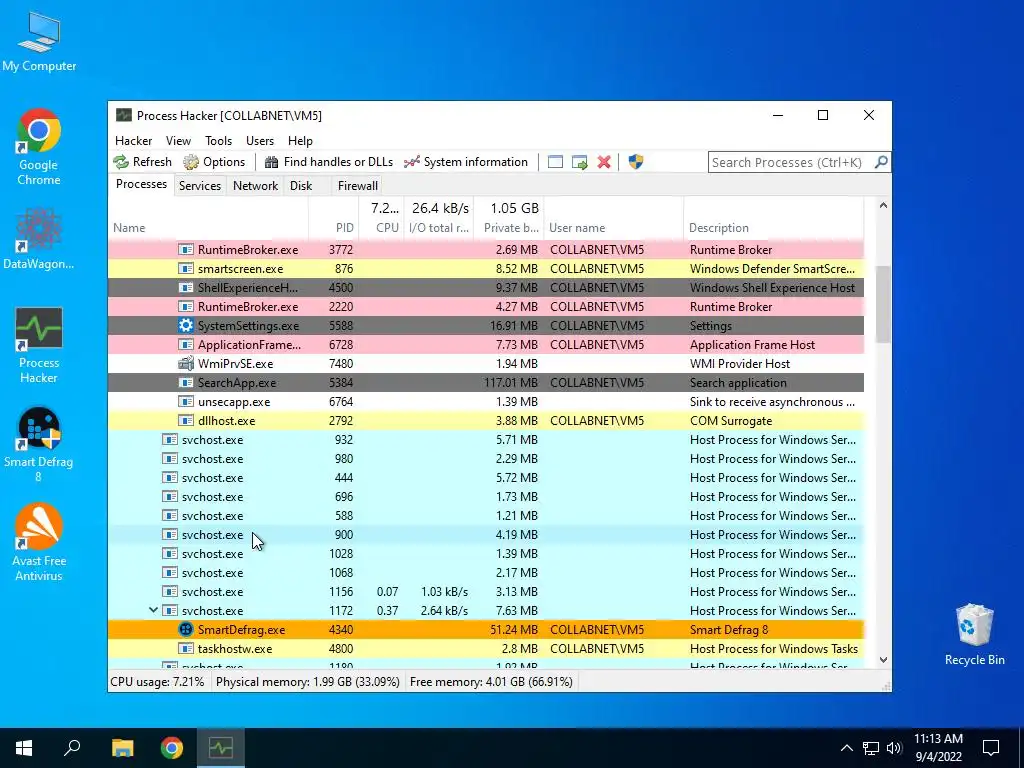Select svchost.exe with PID 932
The image size is (1024, 768).
486,440
